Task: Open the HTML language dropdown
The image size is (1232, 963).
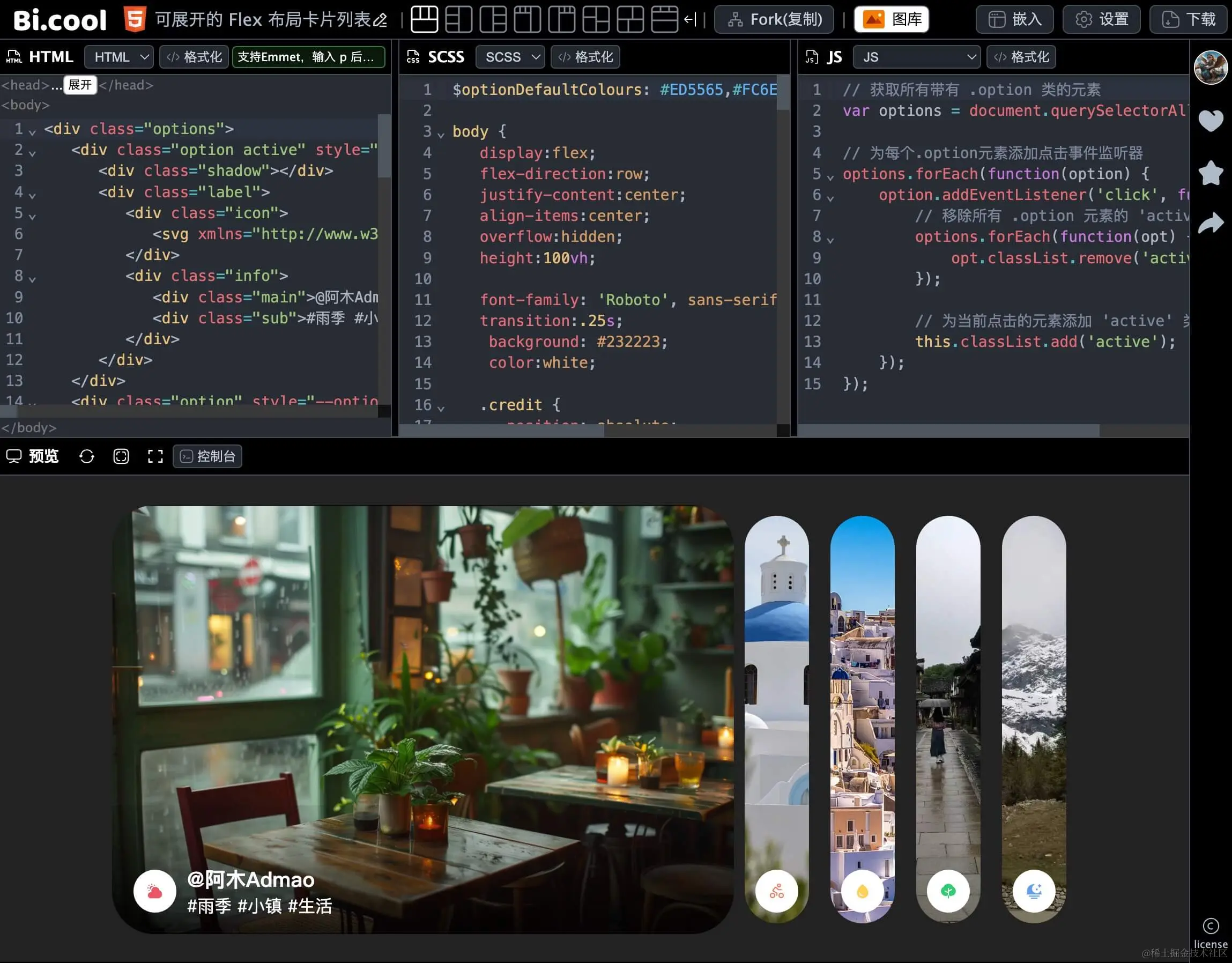Action: pyautogui.click(x=120, y=57)
